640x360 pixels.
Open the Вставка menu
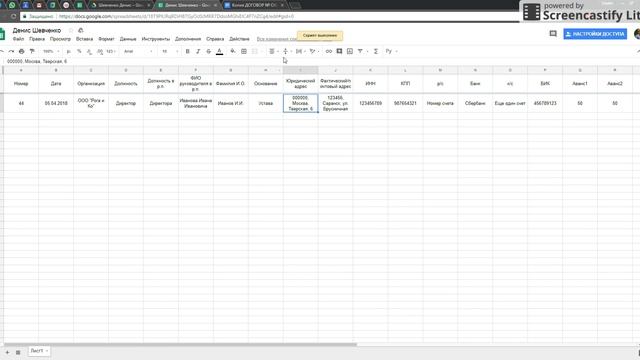click(x=84, y=39)
